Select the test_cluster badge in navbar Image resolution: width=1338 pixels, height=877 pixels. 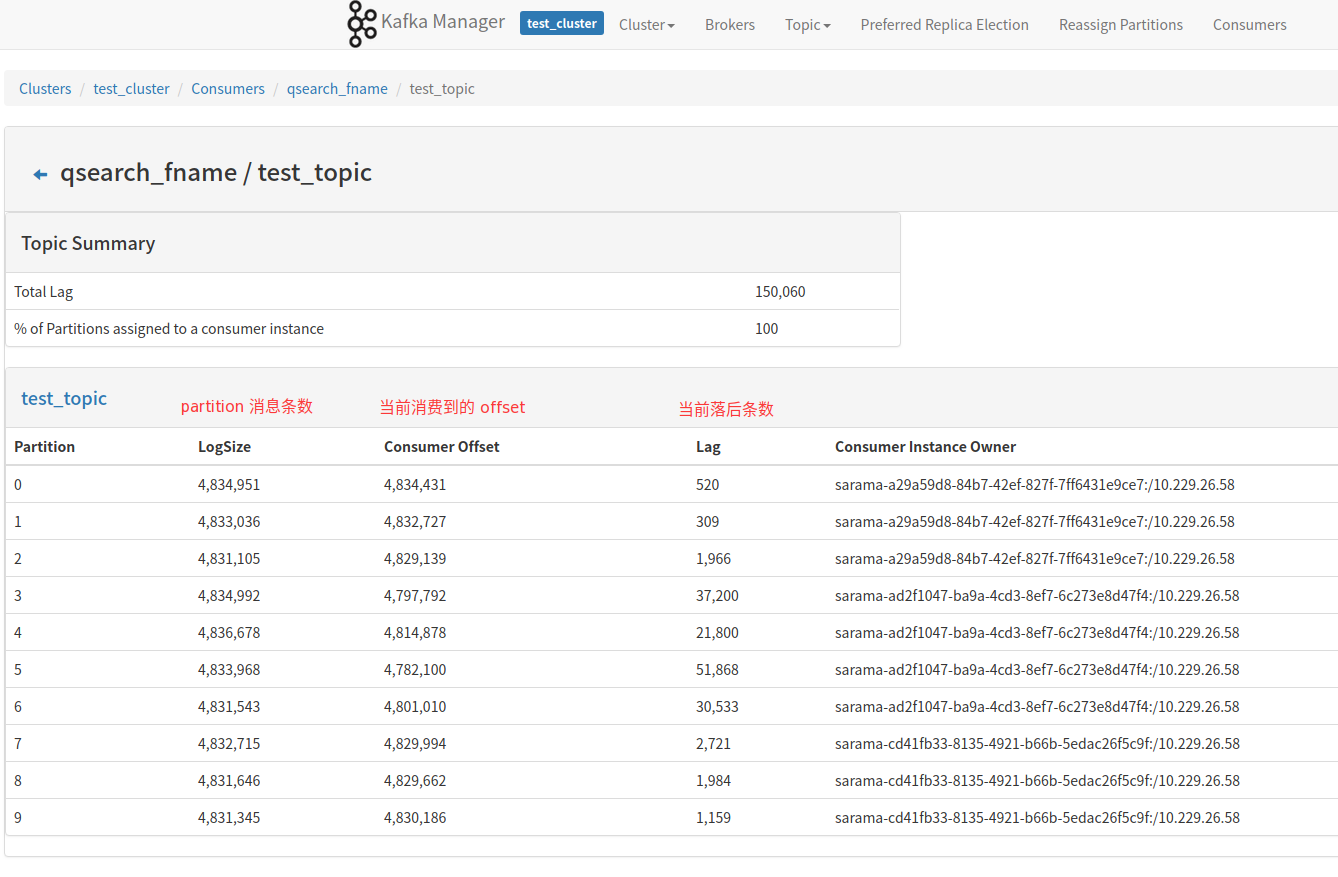point(562,23)
